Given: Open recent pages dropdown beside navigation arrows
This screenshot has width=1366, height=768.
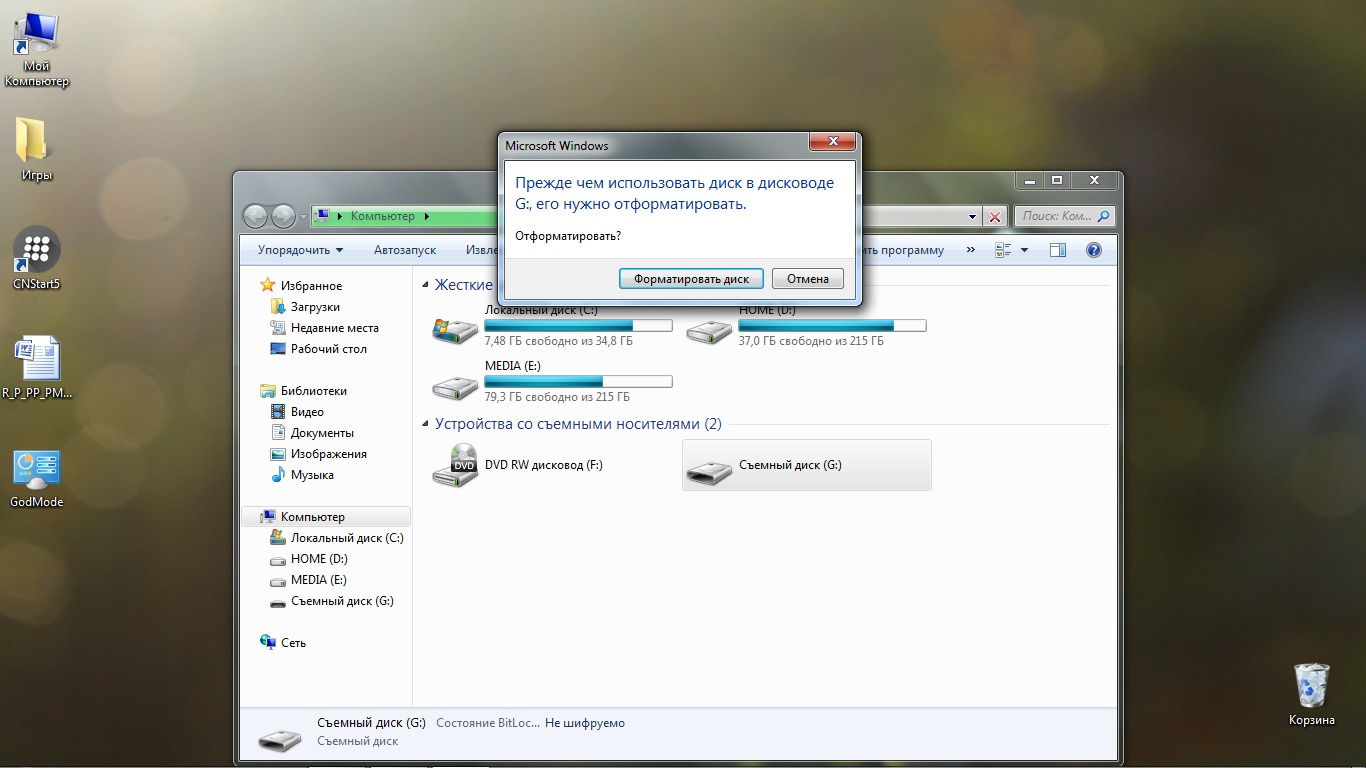Looking at the screenshot, I should click(x=303, y=217).
